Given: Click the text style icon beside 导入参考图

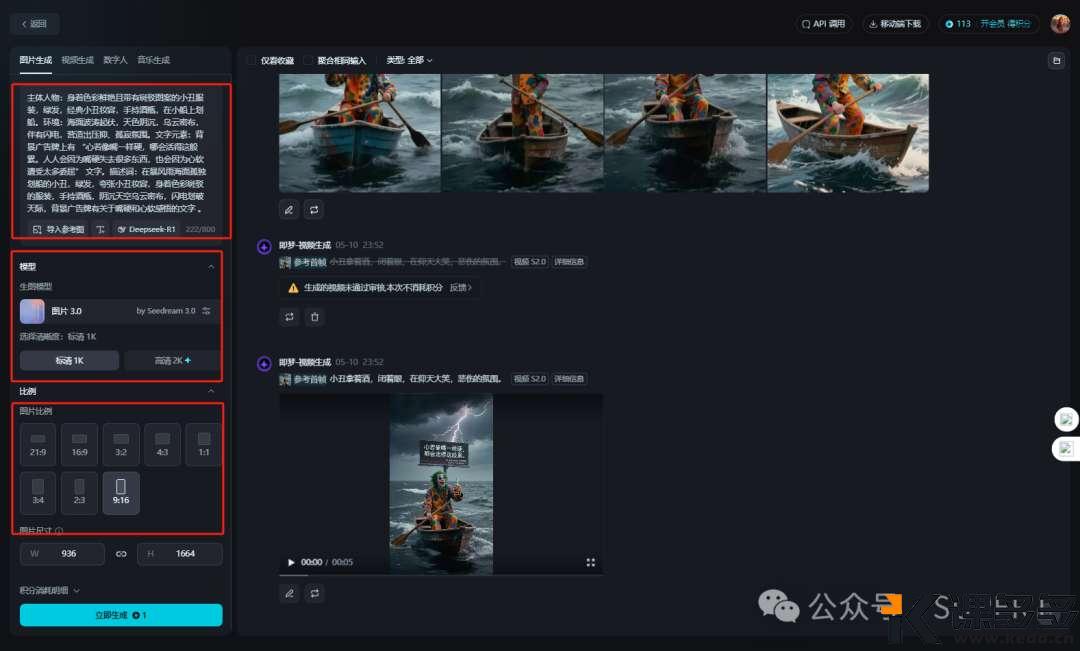Looking at the screenshot, I should click(x=101, y=229).
